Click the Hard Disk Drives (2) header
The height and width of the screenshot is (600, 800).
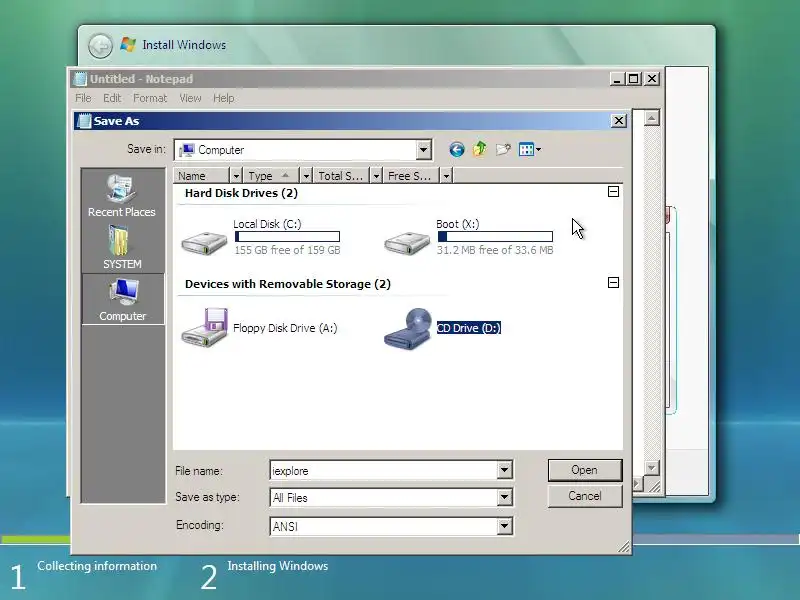click(x=241, y=193)
